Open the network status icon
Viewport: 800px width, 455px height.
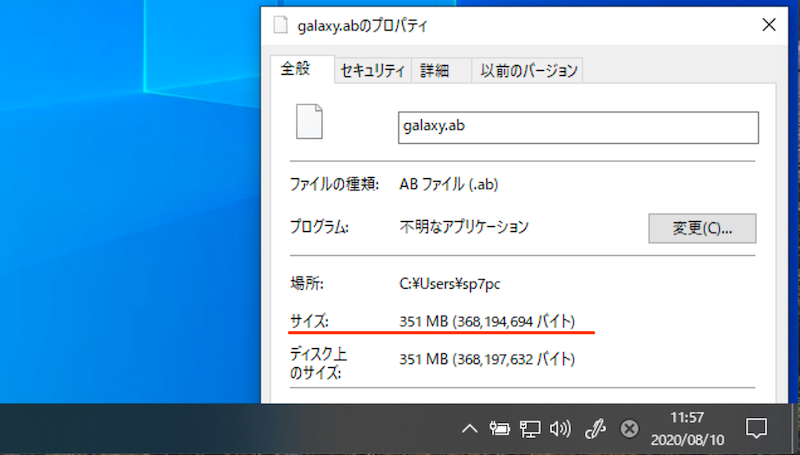(529, 429)
